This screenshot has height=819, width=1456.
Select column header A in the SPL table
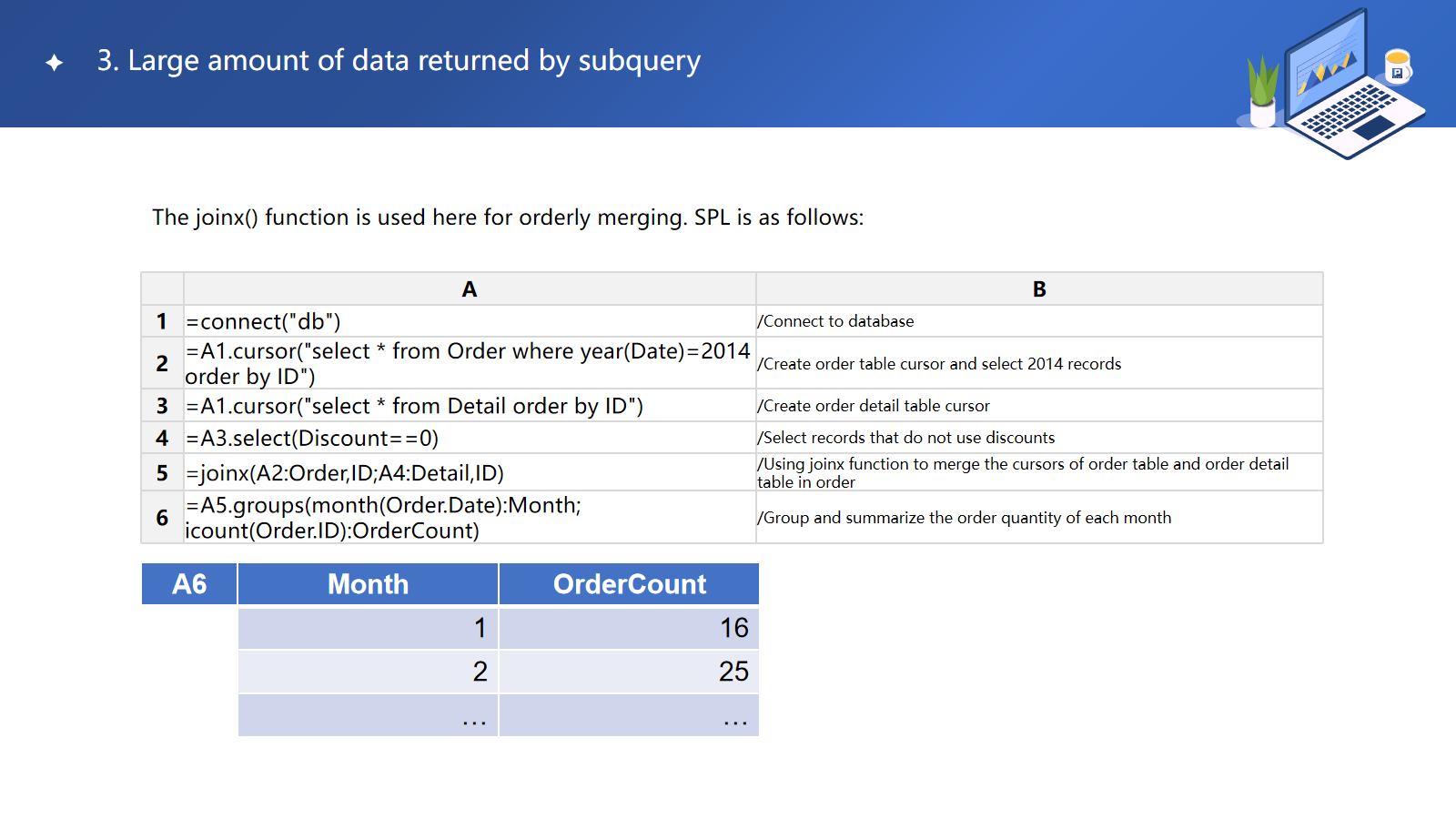(x=469, y=289)
